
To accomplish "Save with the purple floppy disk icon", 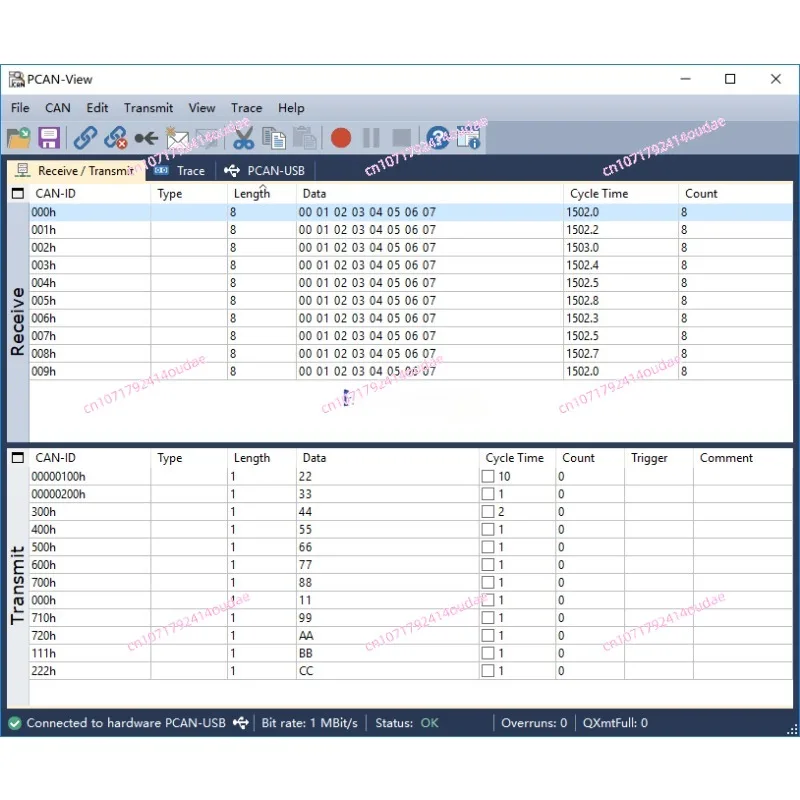I will (49, 138).
